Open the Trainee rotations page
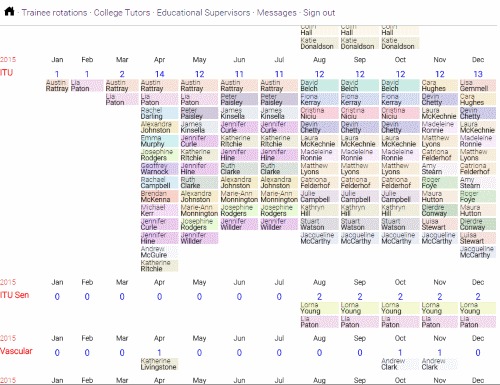This screenshot has width=500, height=385. coord(54,13)
